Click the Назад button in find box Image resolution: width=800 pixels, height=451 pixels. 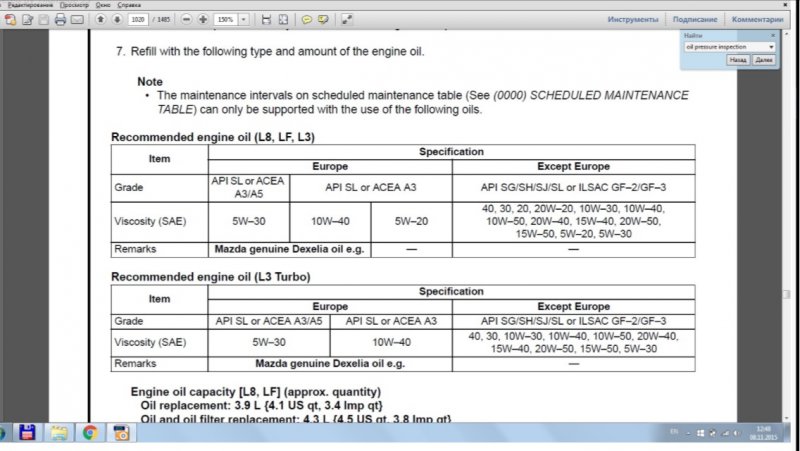[737, 60]
